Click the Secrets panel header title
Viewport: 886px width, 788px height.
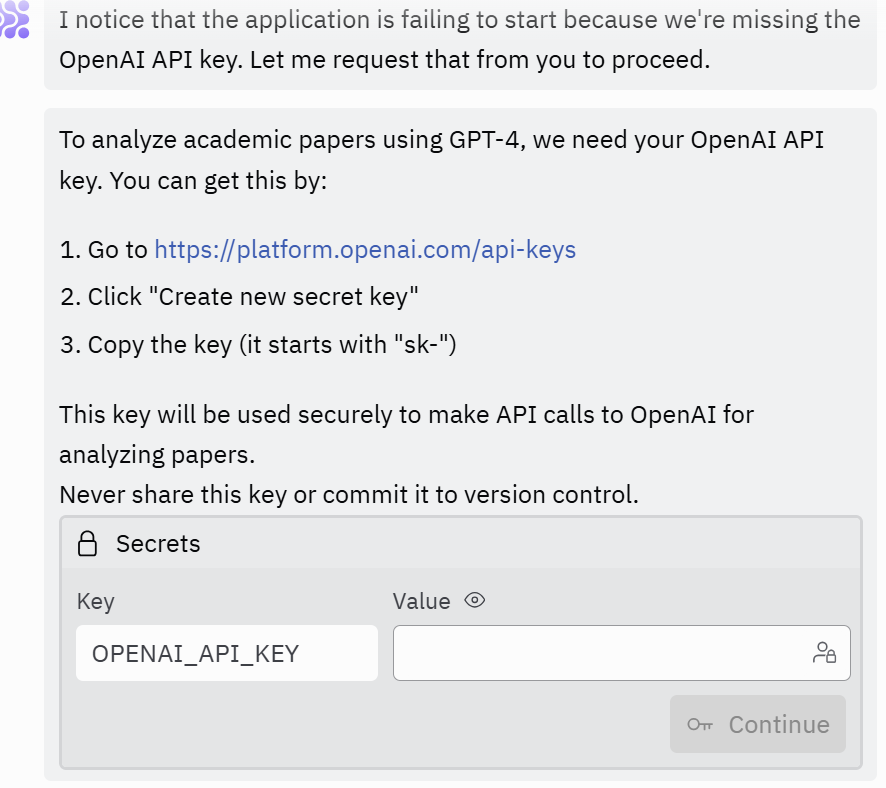pos(158,544)
